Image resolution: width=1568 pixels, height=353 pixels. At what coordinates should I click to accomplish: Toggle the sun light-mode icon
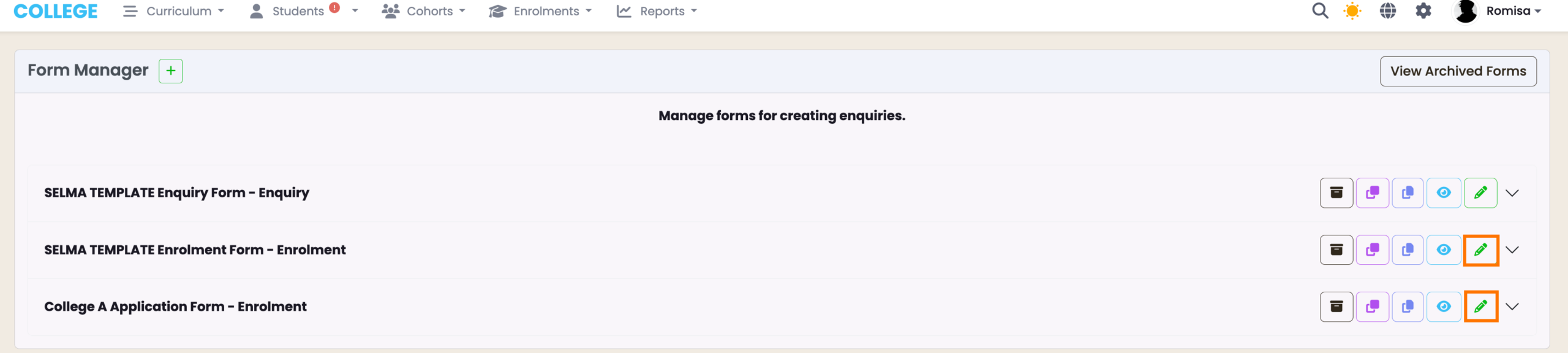(1352, 11)
